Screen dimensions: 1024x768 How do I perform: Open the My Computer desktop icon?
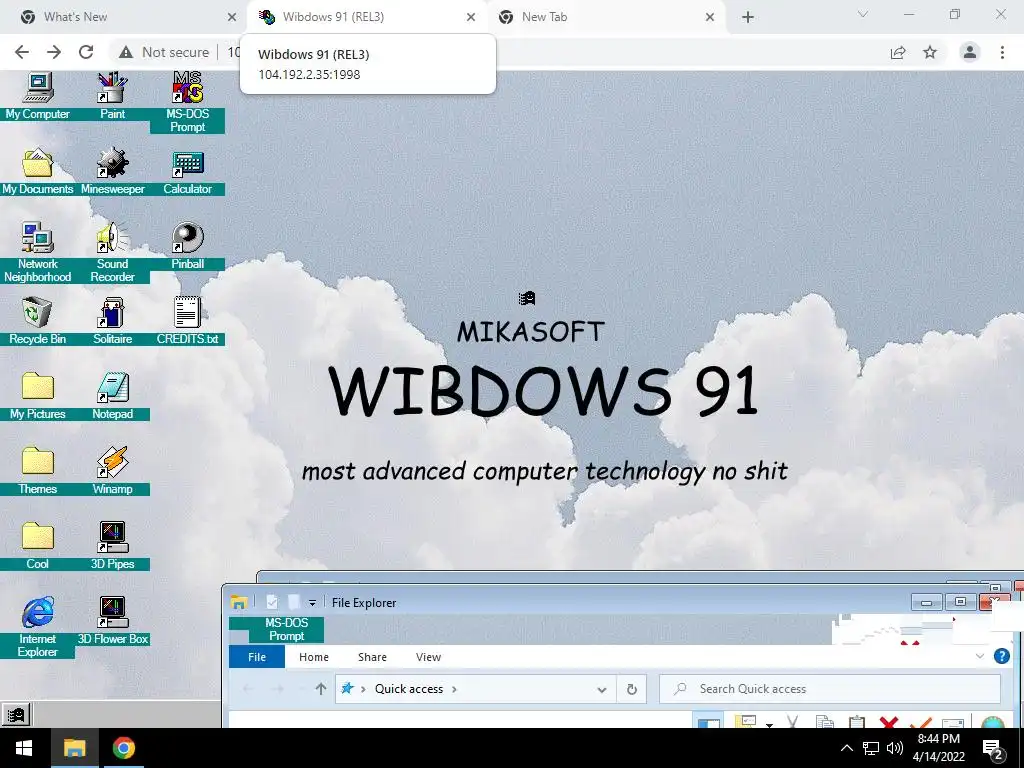click(x=37, y=96)
